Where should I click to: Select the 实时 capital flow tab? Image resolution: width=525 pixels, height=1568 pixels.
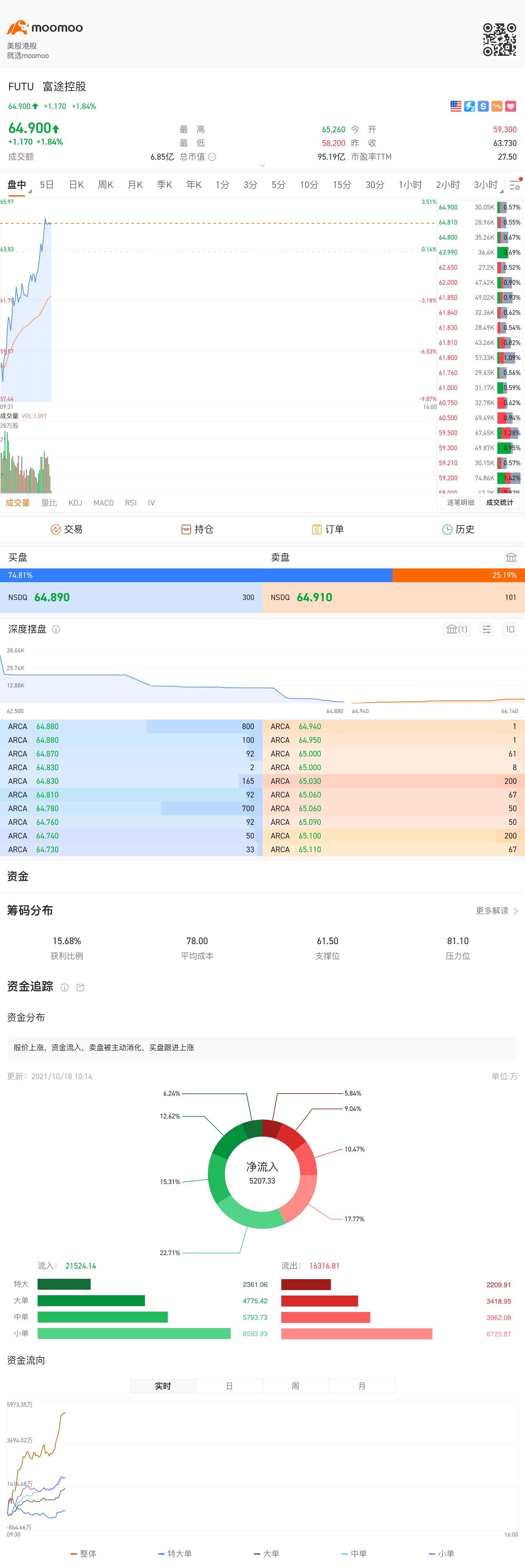[x=163, y=1386]
